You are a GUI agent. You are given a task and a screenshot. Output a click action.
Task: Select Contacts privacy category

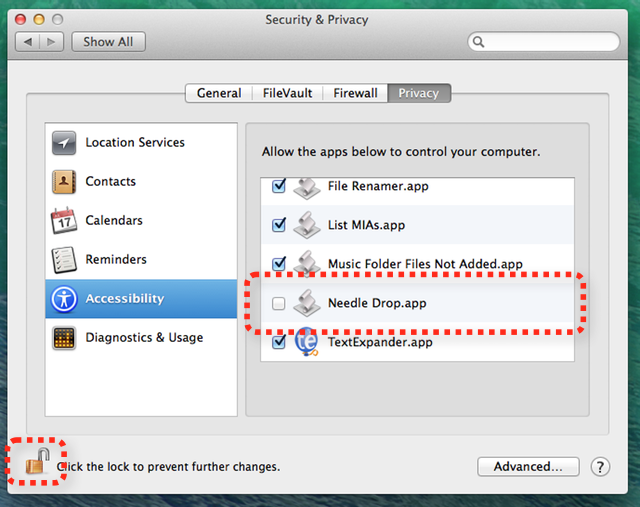(141, 181)
